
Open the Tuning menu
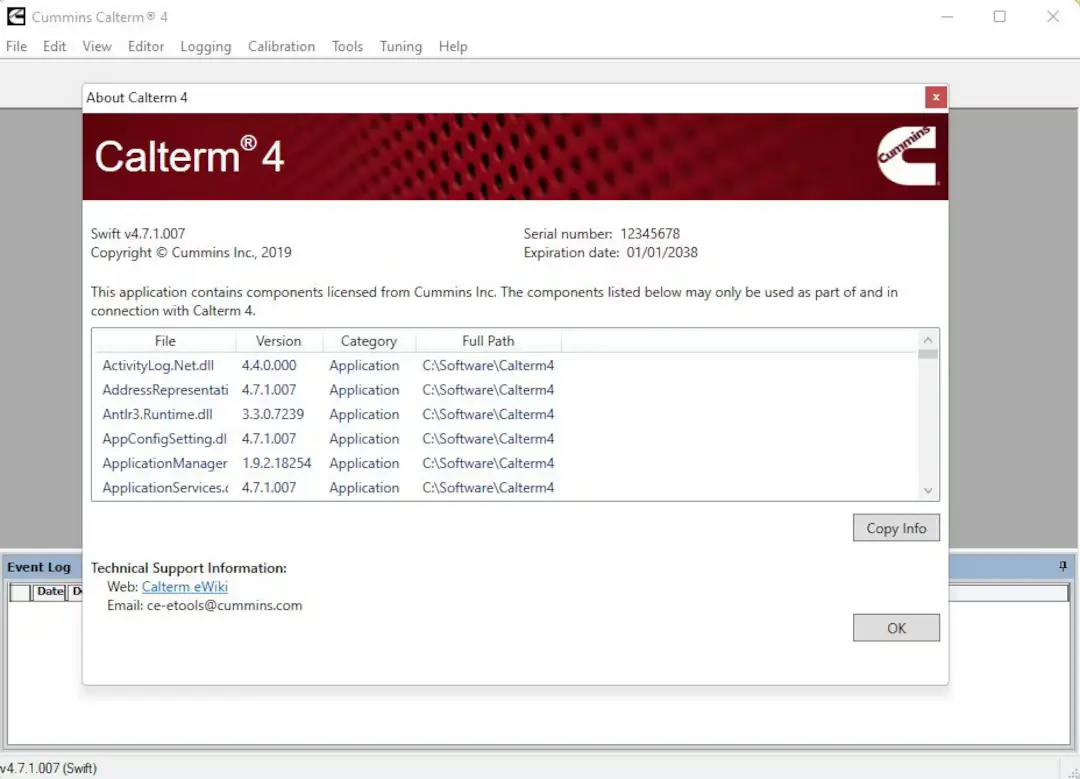pyautogui.click(x=400, y=46)
